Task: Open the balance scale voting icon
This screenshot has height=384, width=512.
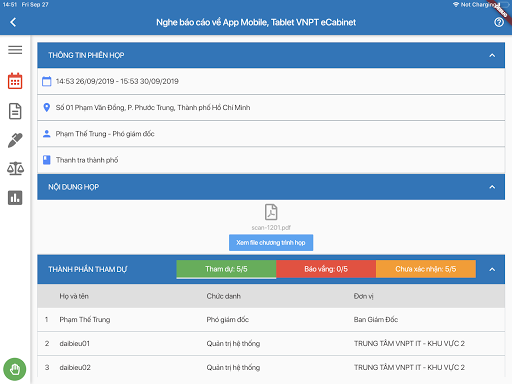Action: coord(15,169)
